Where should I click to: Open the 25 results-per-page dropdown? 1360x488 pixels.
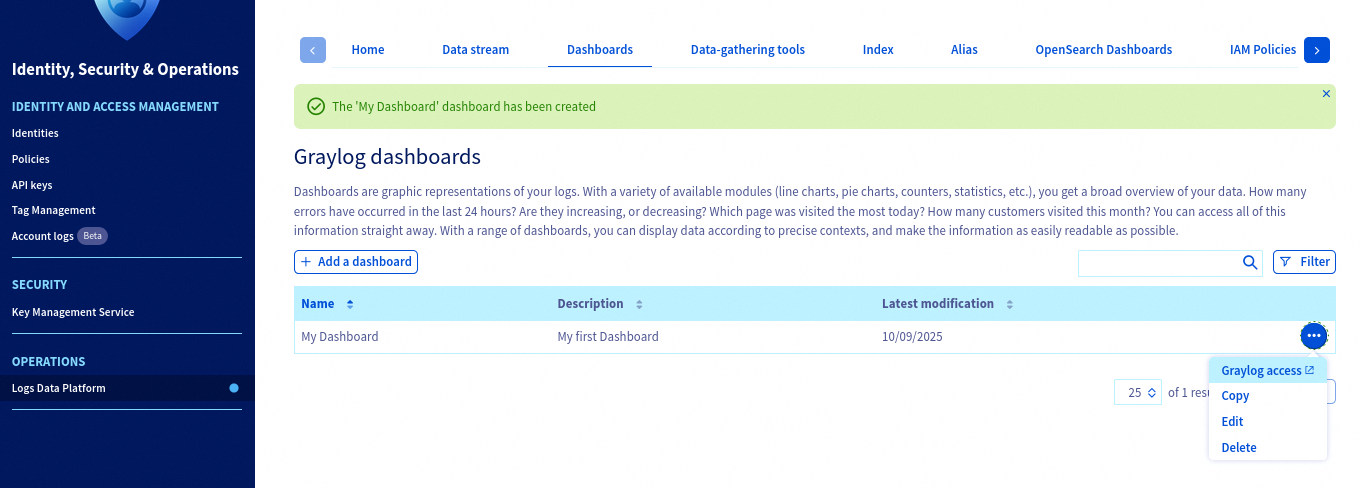tap(1138, 393)
